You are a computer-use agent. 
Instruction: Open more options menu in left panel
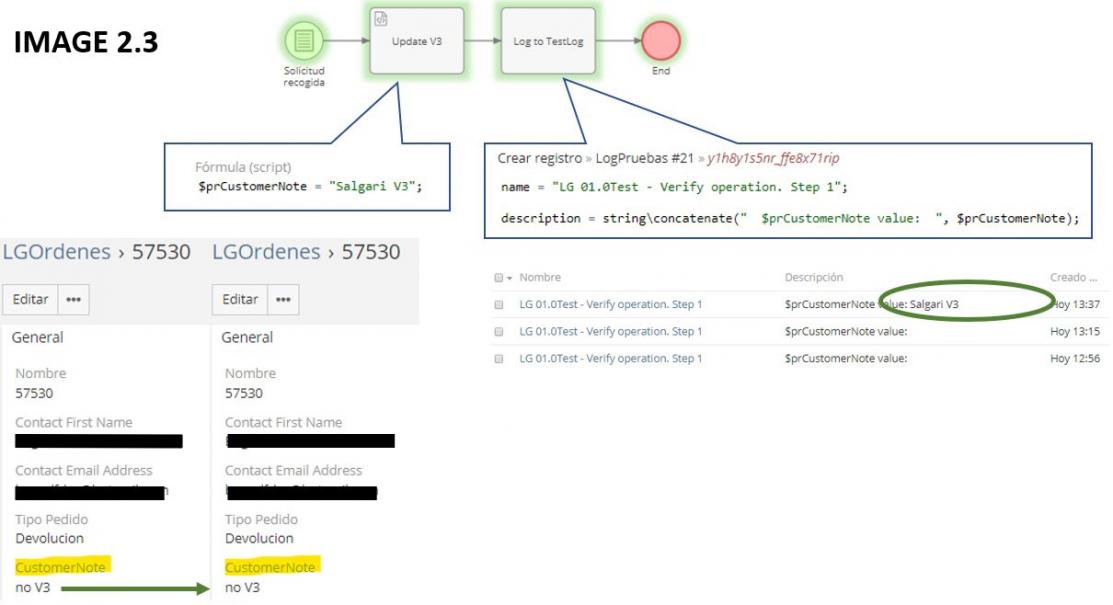tap(73, 299)
